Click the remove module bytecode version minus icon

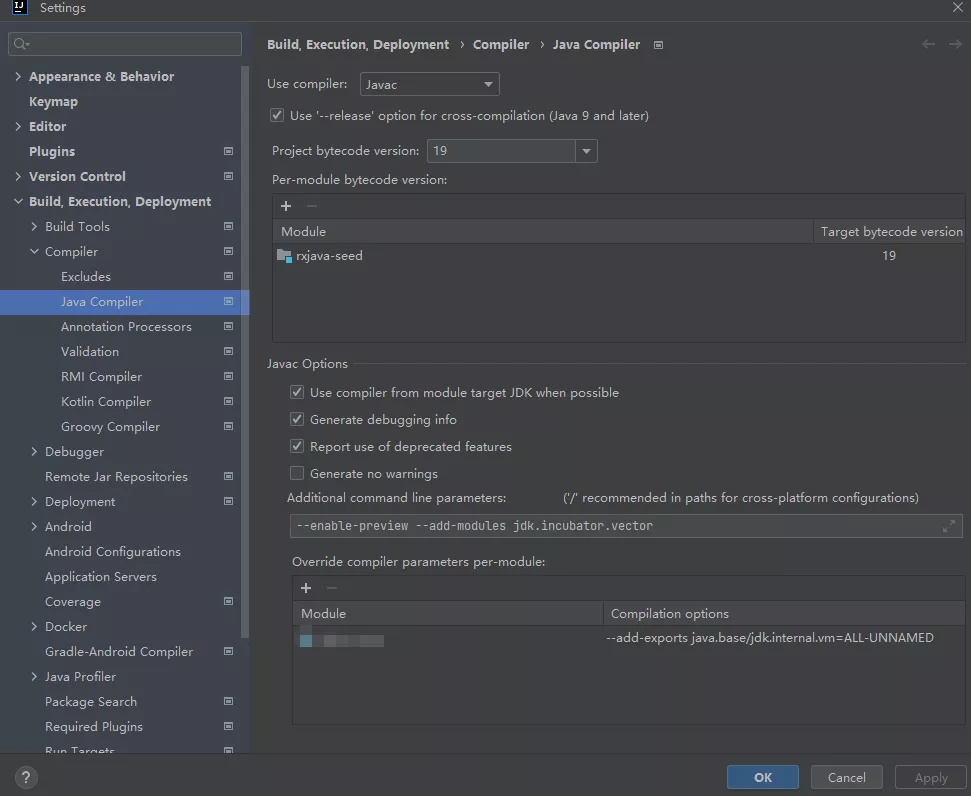coord(311,206)
